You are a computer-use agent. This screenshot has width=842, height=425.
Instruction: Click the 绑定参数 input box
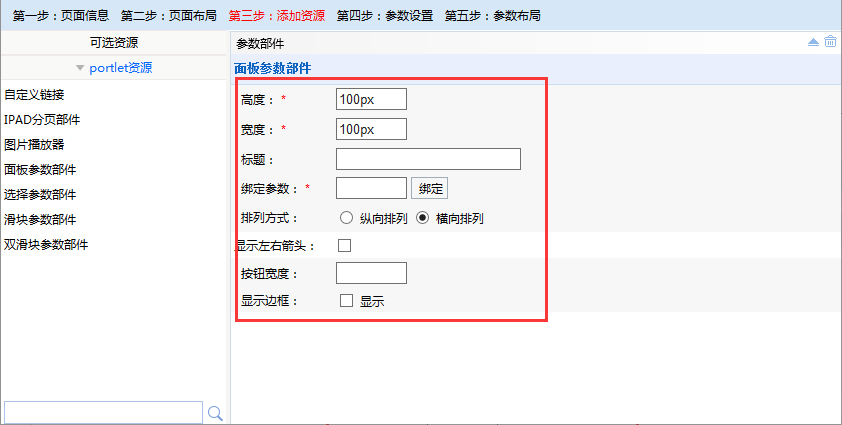pyautogui.click(x=371, y=188)
